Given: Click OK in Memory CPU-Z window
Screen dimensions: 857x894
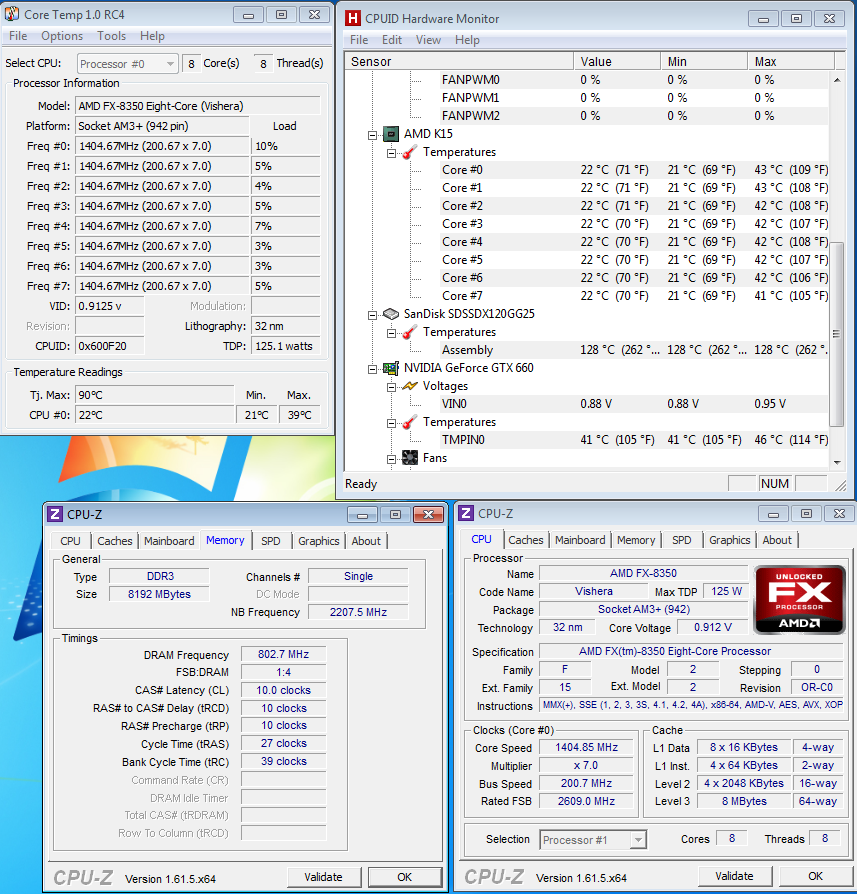Looking at the screenshot, I should pyautogui.click(x=405, y=877).
